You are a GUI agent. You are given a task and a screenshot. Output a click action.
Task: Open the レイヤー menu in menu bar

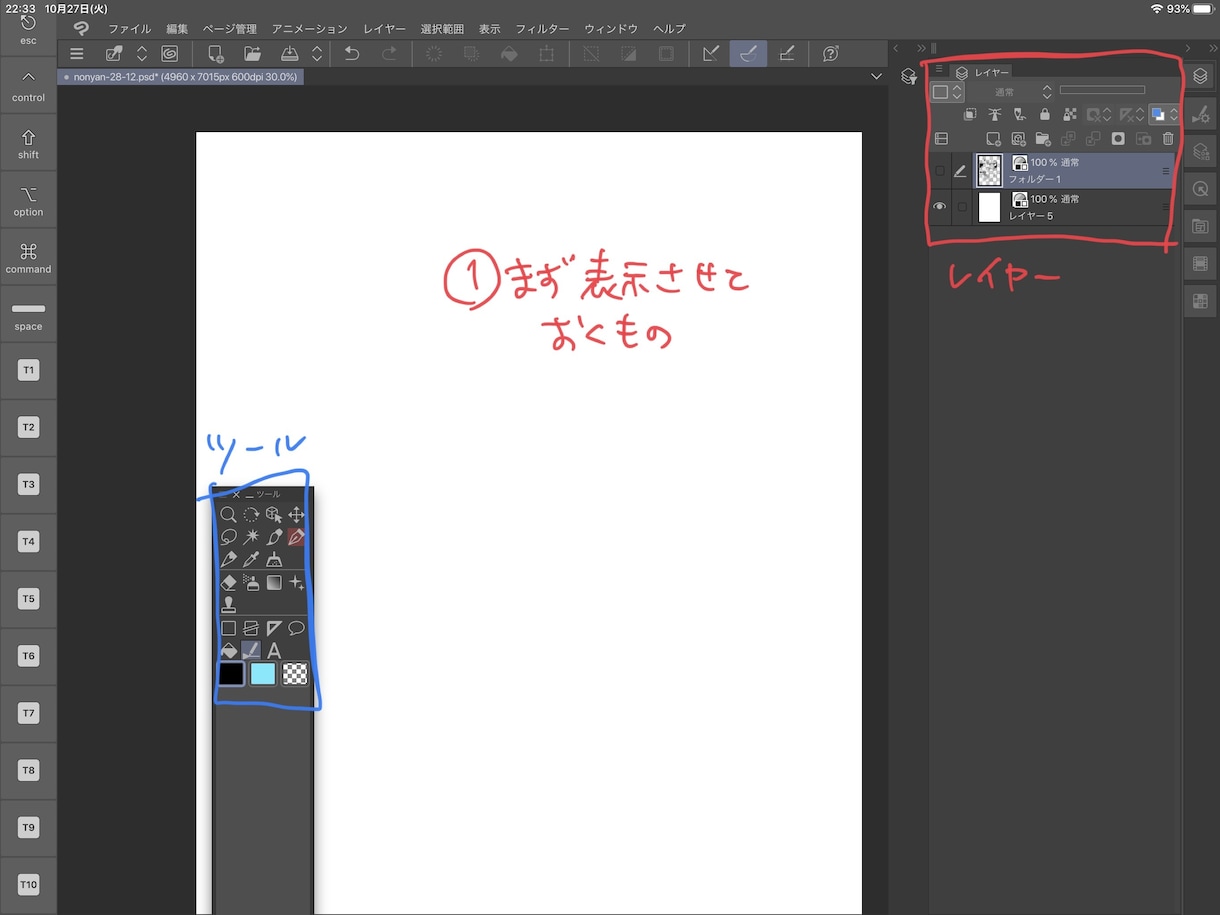click(x=385, y=29)
